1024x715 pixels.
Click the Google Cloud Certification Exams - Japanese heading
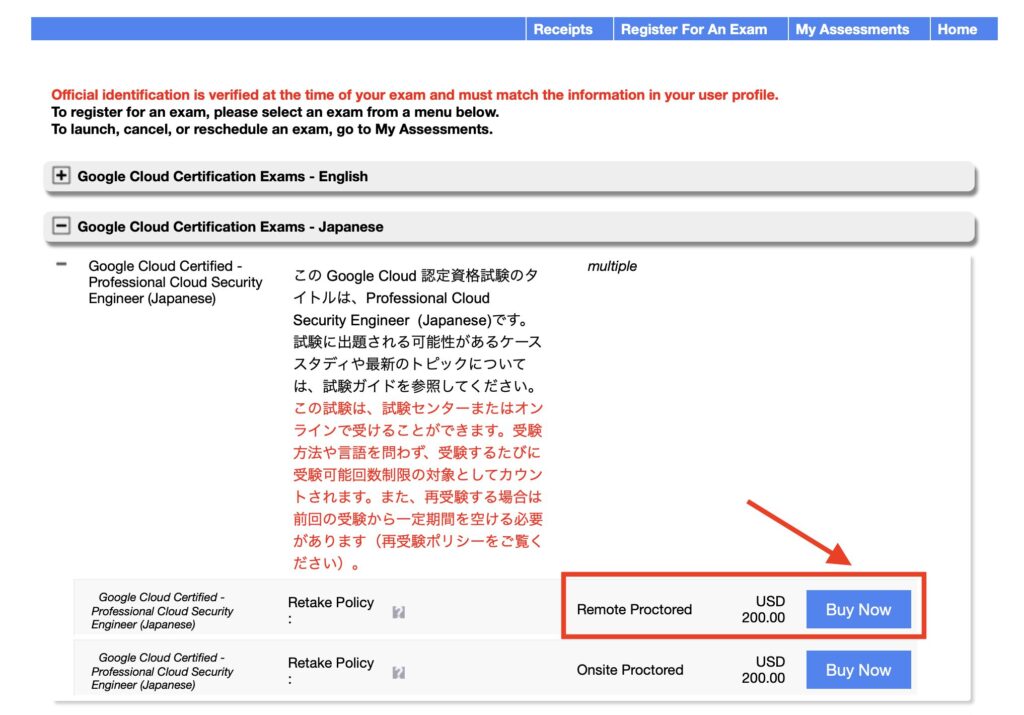coord(231,227)
